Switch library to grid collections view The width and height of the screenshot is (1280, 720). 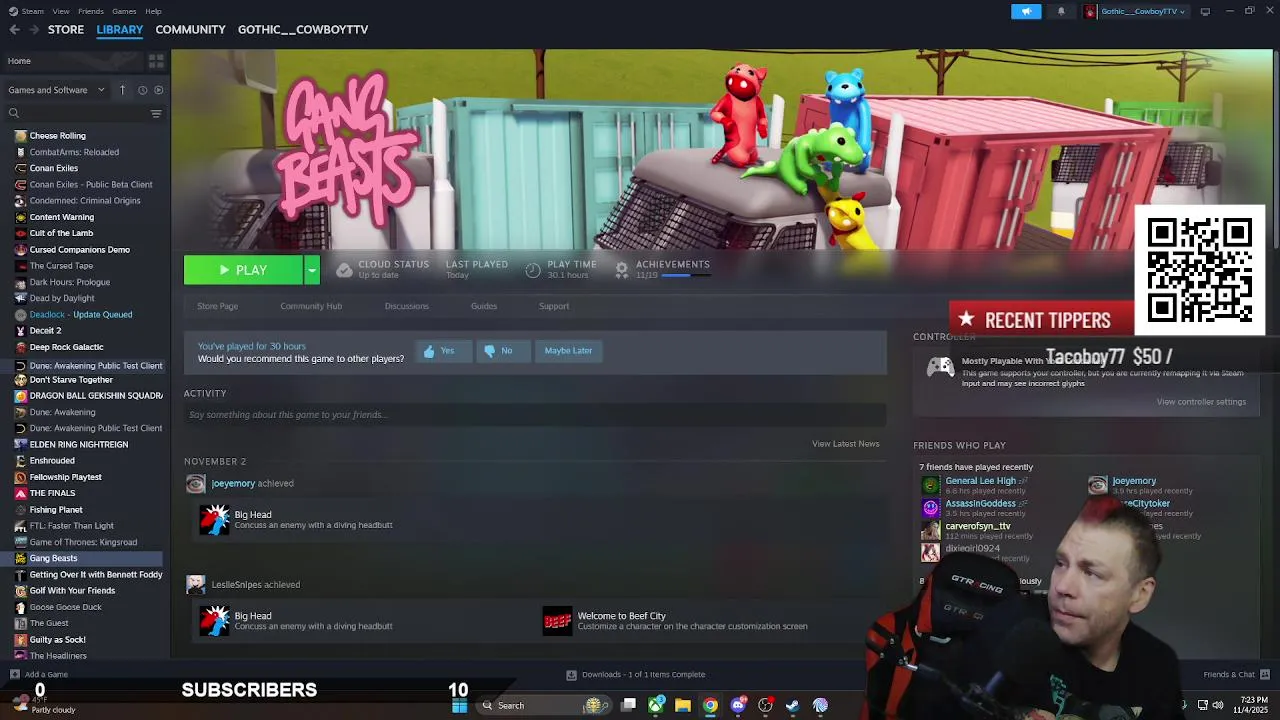pos(156,61)
